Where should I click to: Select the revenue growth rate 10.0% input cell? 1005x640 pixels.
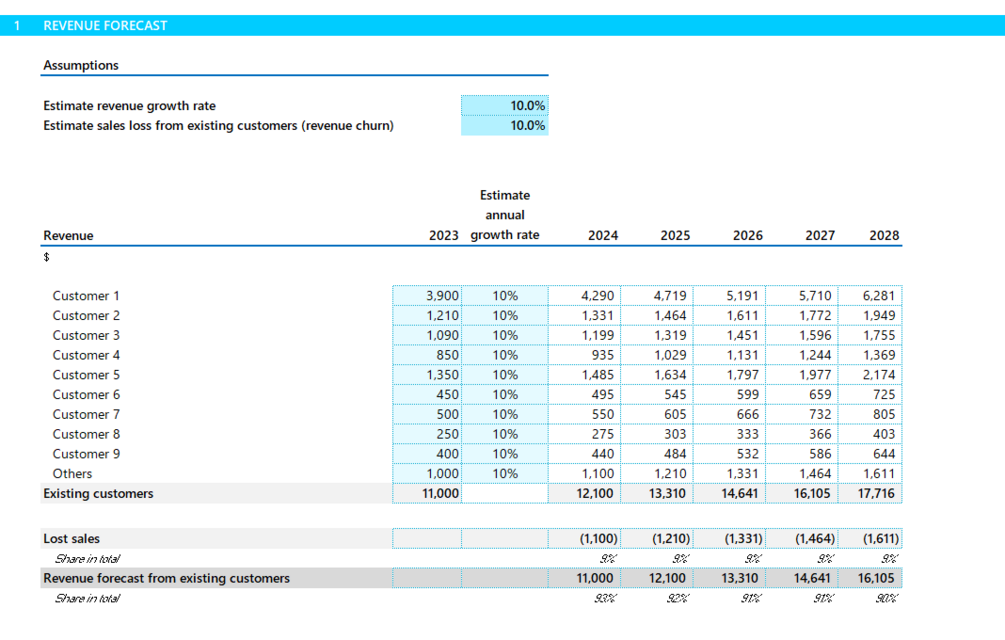[504, 106]
